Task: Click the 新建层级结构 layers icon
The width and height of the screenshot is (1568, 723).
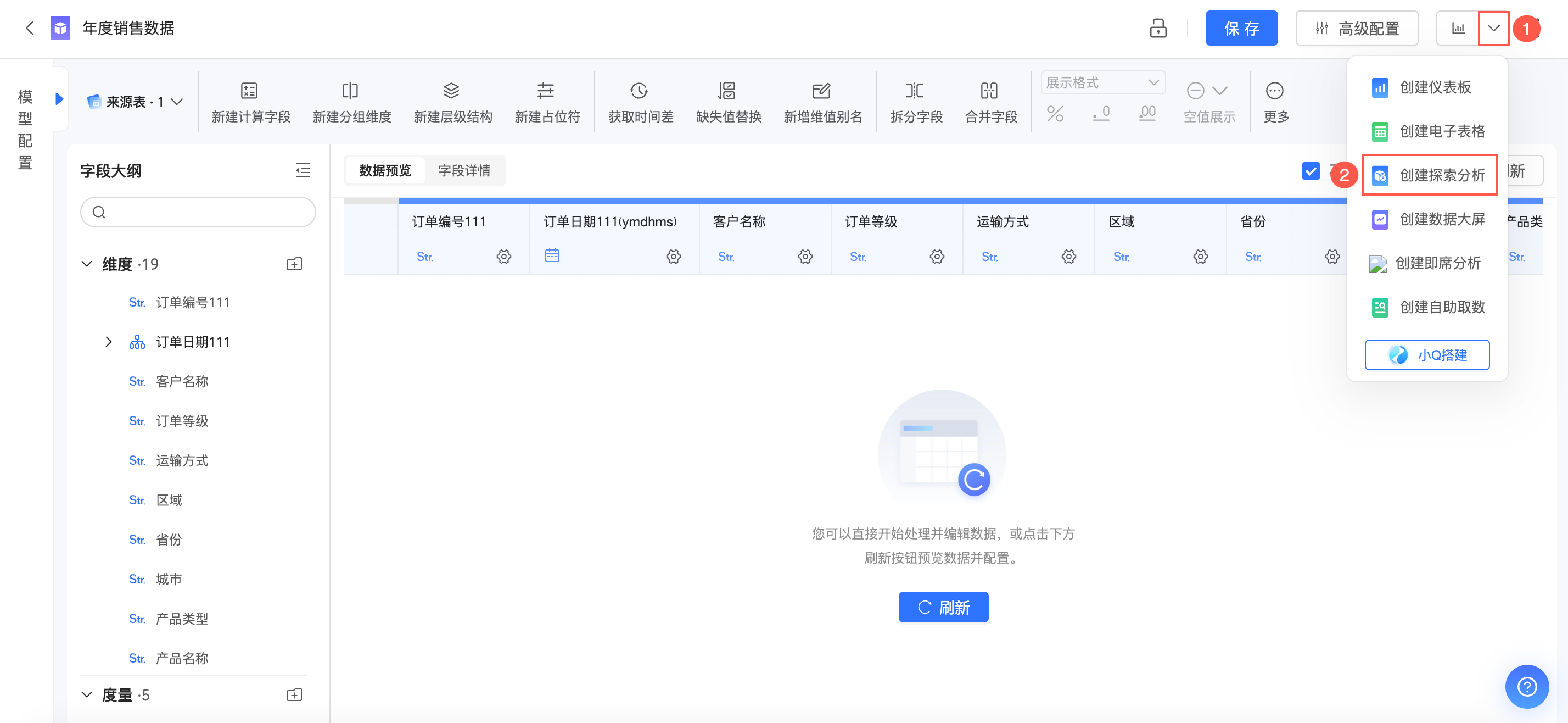Action: click(x=451, y=91)
